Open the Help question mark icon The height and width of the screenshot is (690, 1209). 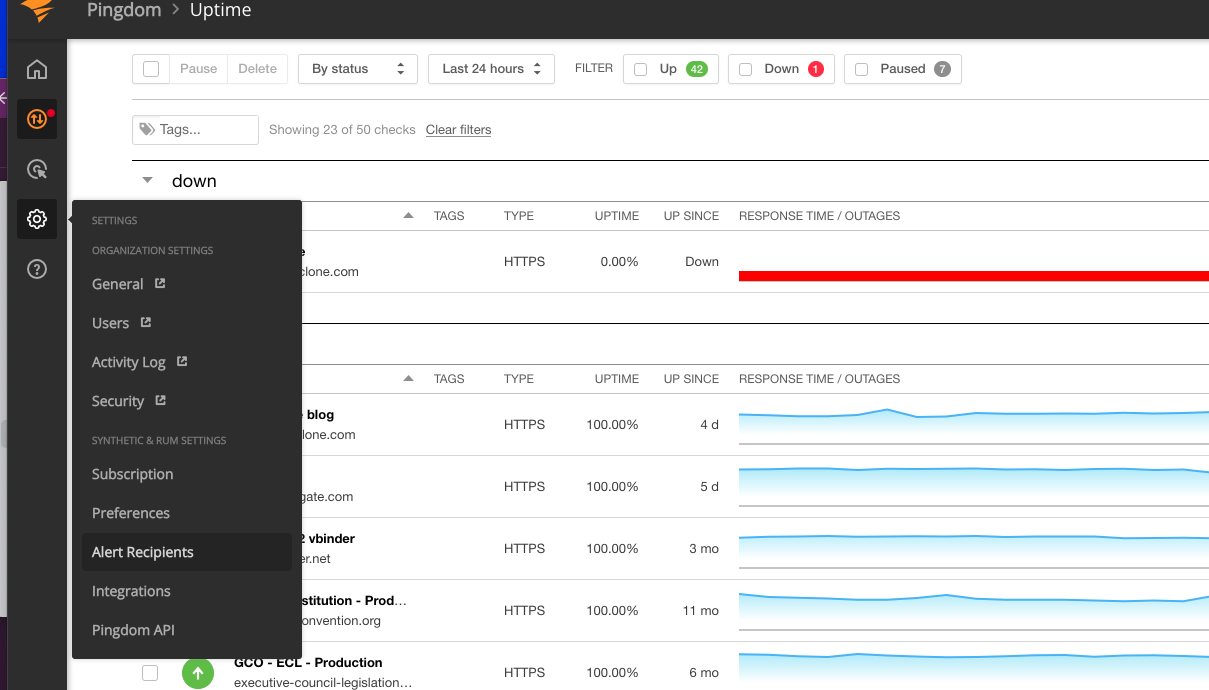pos(37,269)
